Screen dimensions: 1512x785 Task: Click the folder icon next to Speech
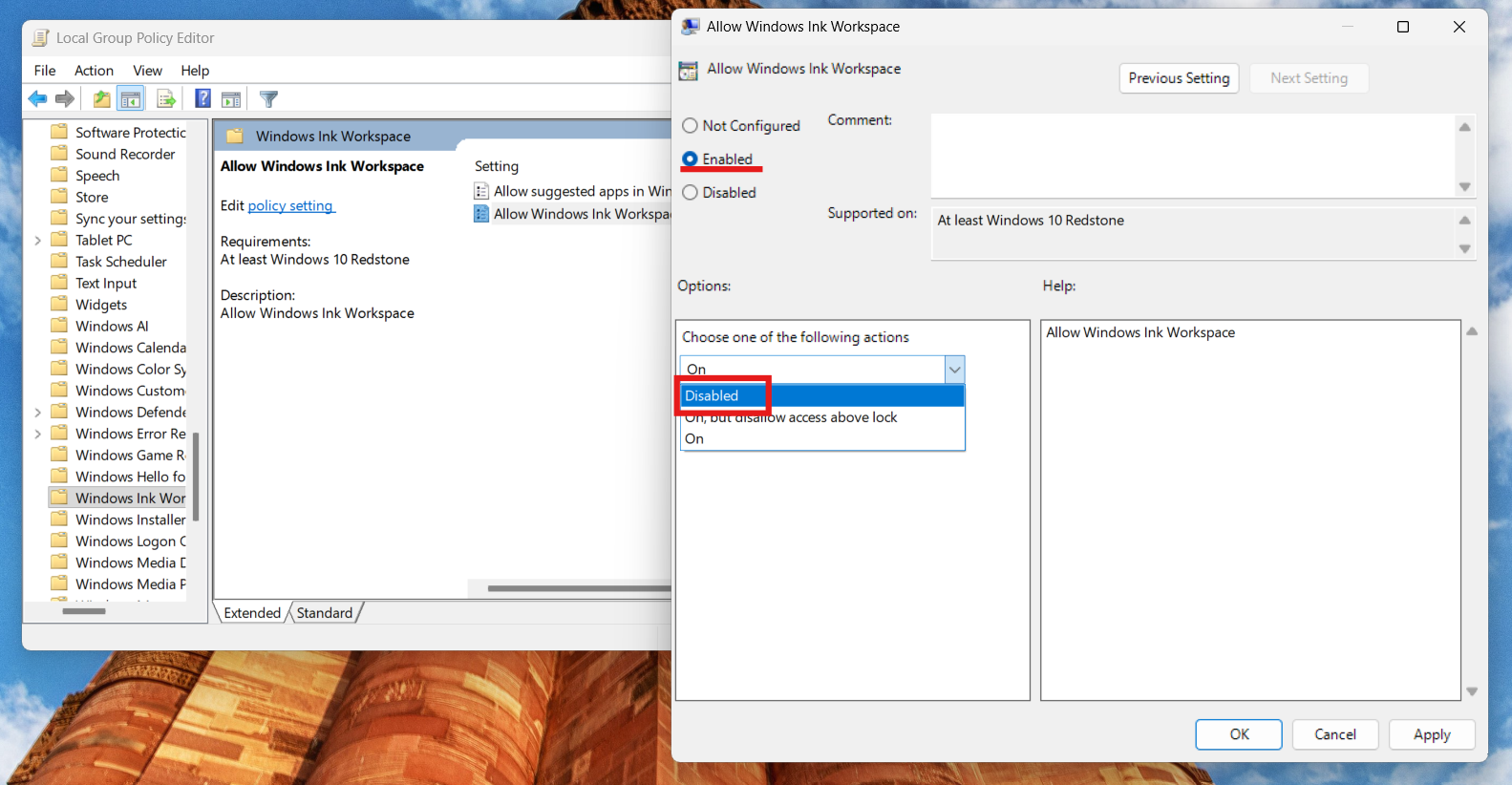pos(59,176)
